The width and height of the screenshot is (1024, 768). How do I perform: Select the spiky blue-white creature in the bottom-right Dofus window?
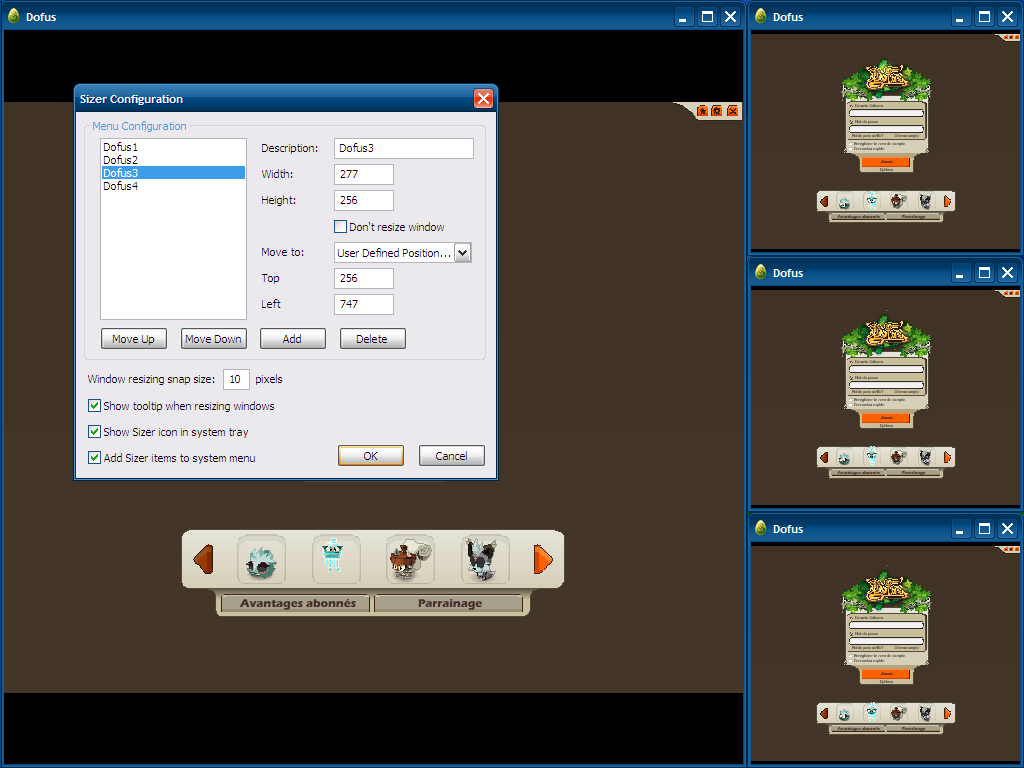(844, 713)
